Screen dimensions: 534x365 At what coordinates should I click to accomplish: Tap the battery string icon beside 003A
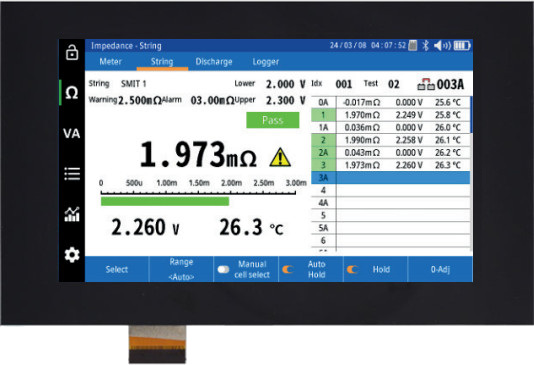(426, 84)
